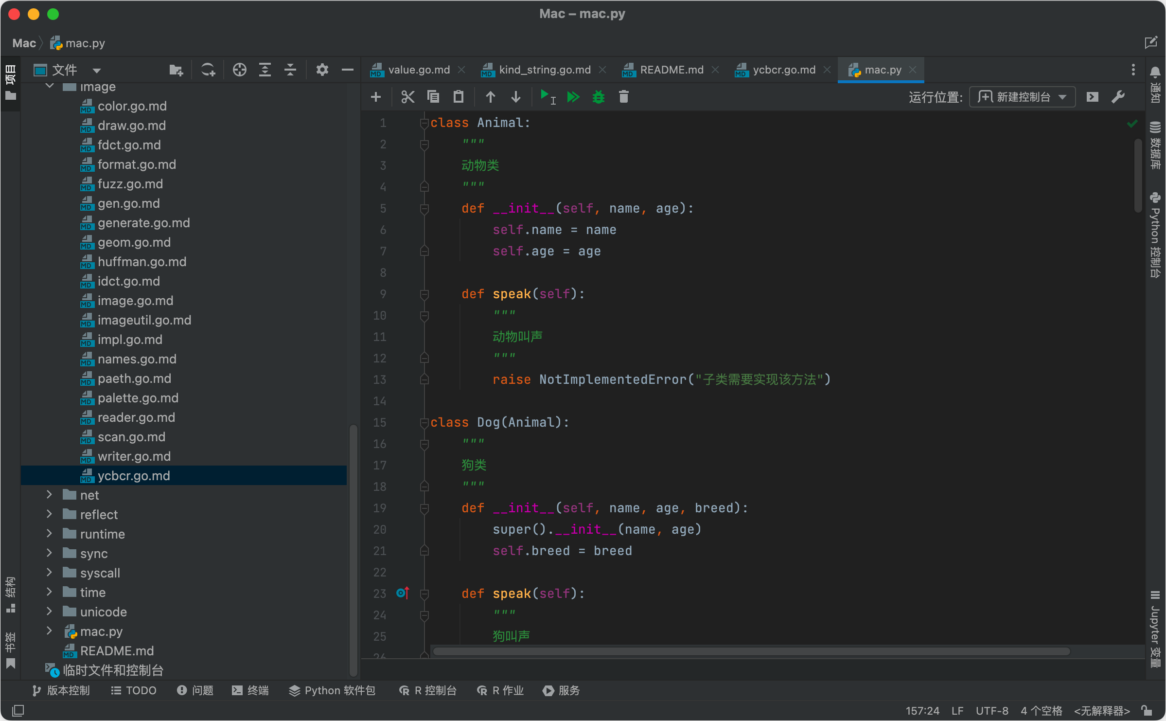Click <无解释器> interpreter status entry
The image size is (1166, 721).
click(x=1101, y=711)
